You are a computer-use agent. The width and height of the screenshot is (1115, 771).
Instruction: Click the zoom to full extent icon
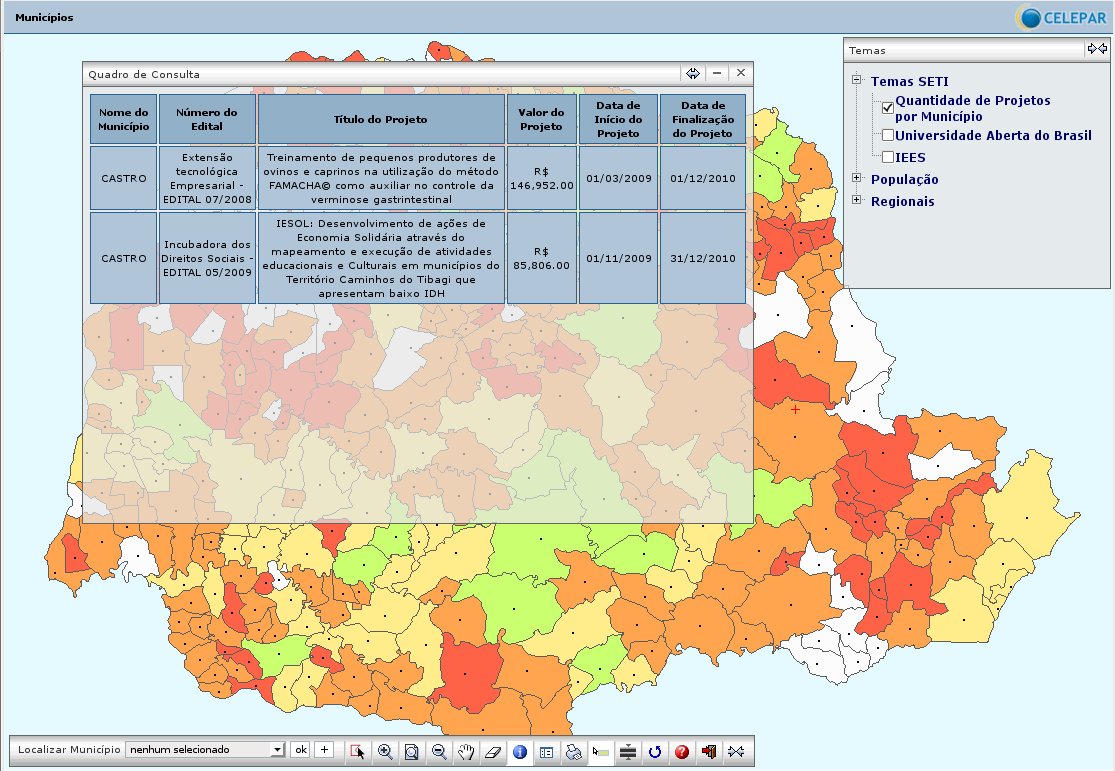(x=412, y=751)
